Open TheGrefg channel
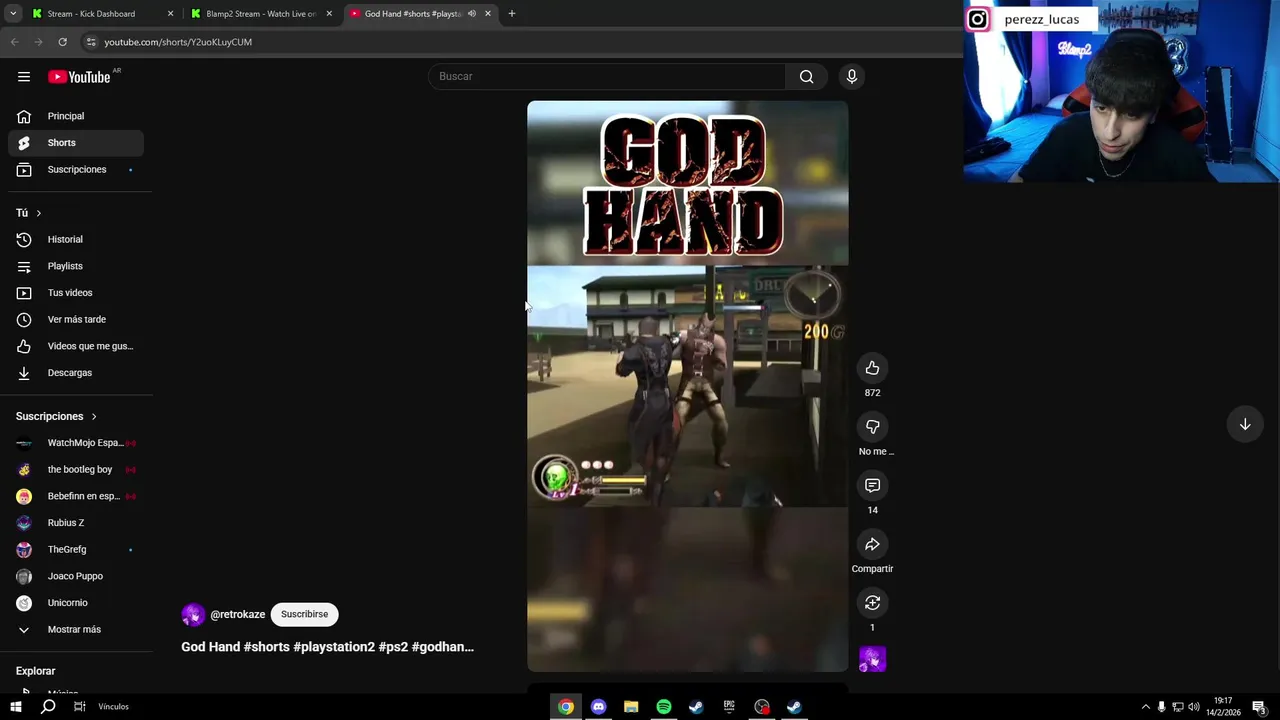Image resolution: width=1280 pixels, height=720 pixels. pos(76,550)
